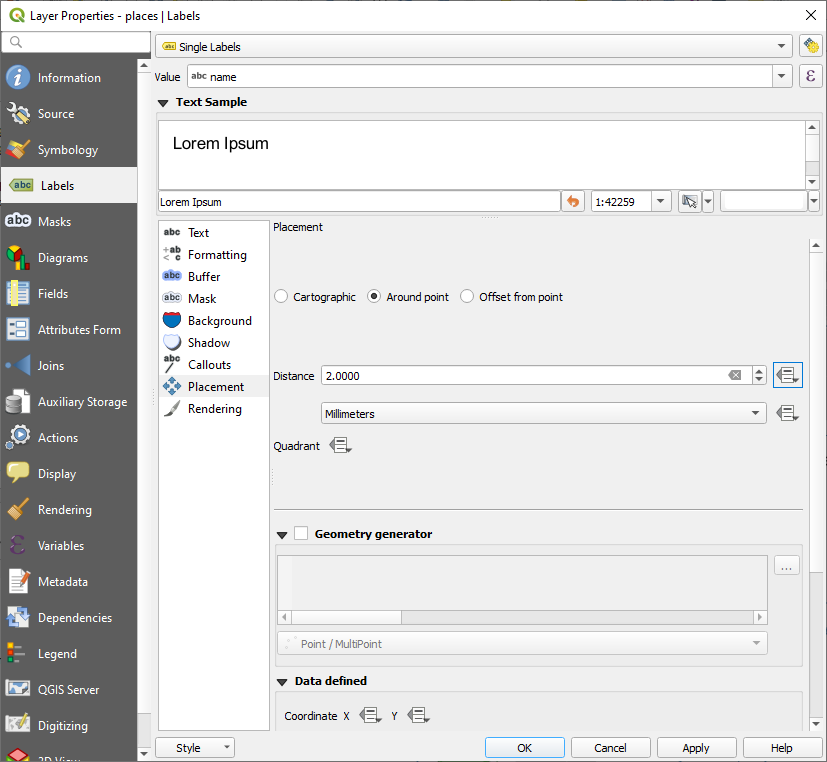Screen dimensions: 827x762
Task: Apply the label changes
Action: [x=696, y=747]
